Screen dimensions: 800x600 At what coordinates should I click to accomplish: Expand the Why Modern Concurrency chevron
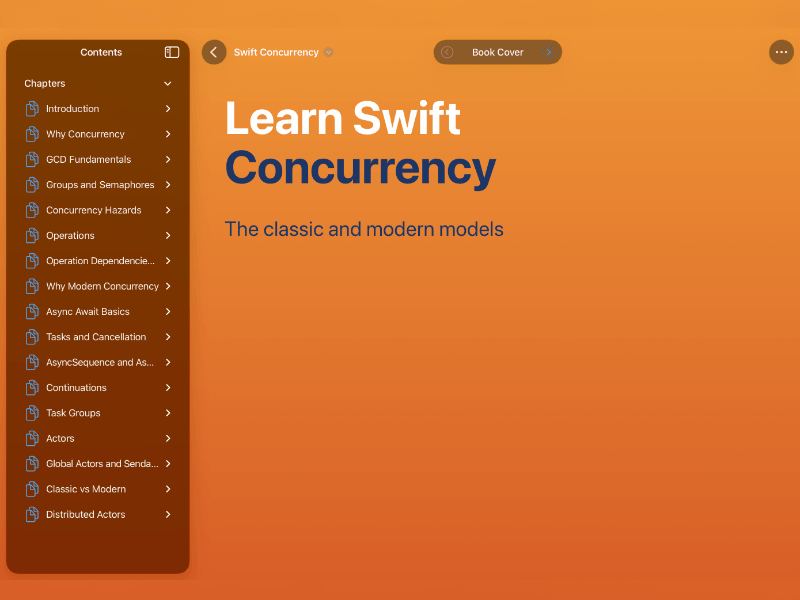click(168, 286)
